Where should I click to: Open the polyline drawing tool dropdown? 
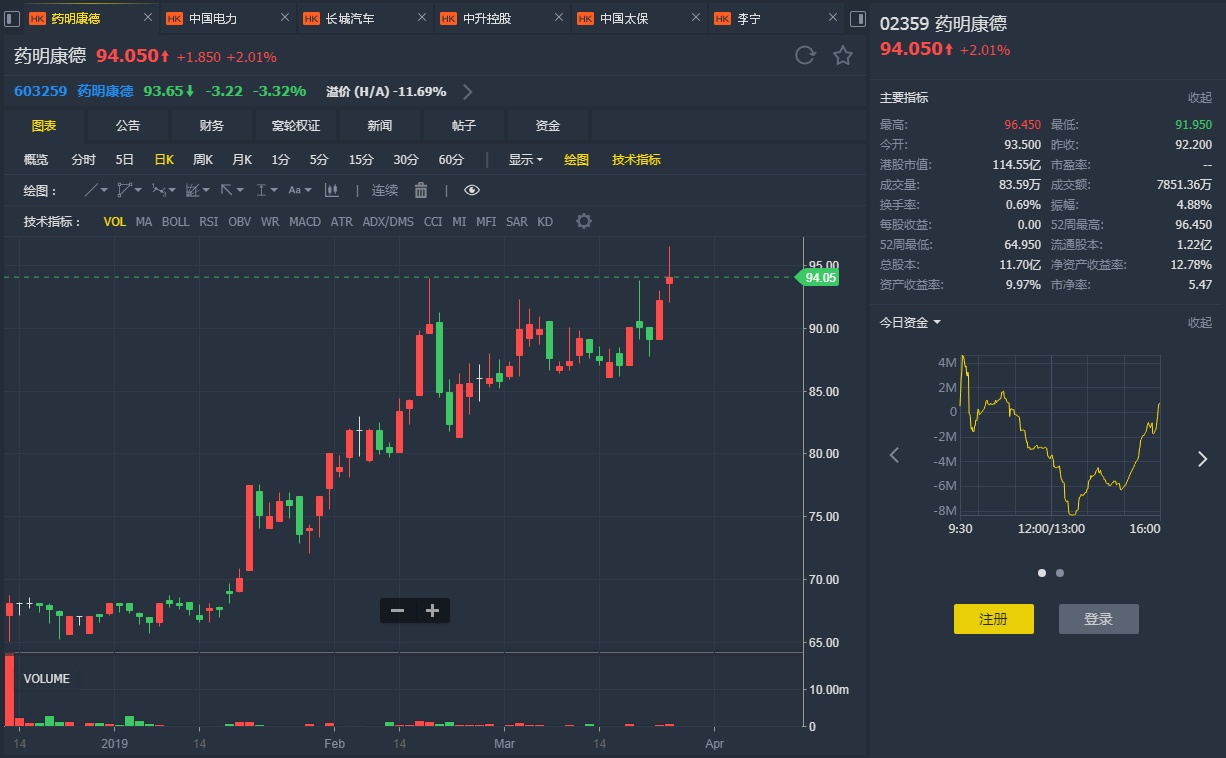coord(131,190)
